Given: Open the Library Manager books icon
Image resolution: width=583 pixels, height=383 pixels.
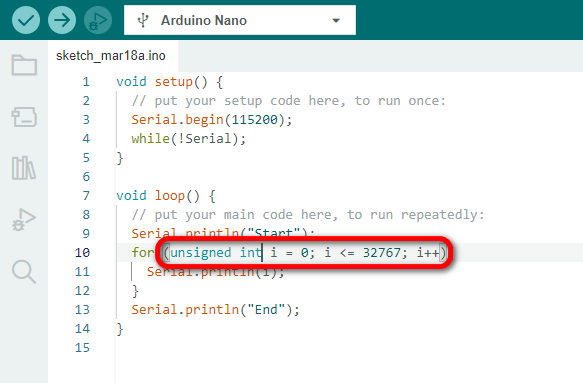Looking at the screenshot, I should 24,168.
